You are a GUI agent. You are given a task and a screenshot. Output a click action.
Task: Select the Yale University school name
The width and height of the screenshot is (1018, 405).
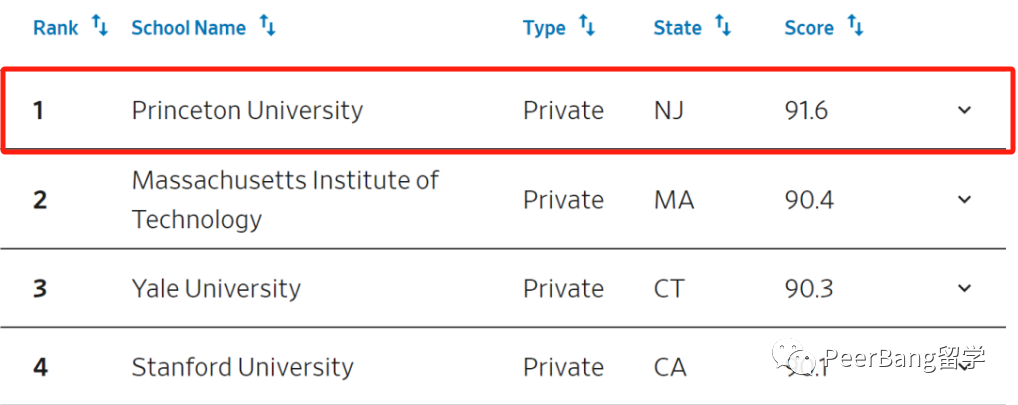[216, 288]
